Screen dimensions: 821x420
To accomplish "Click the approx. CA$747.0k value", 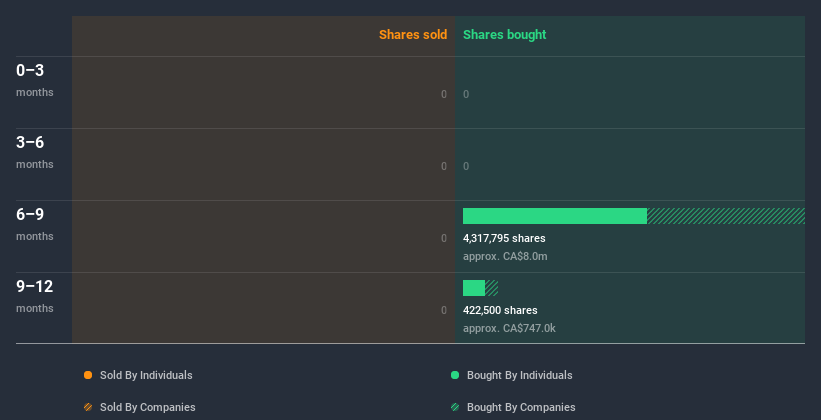I will 509,328.
